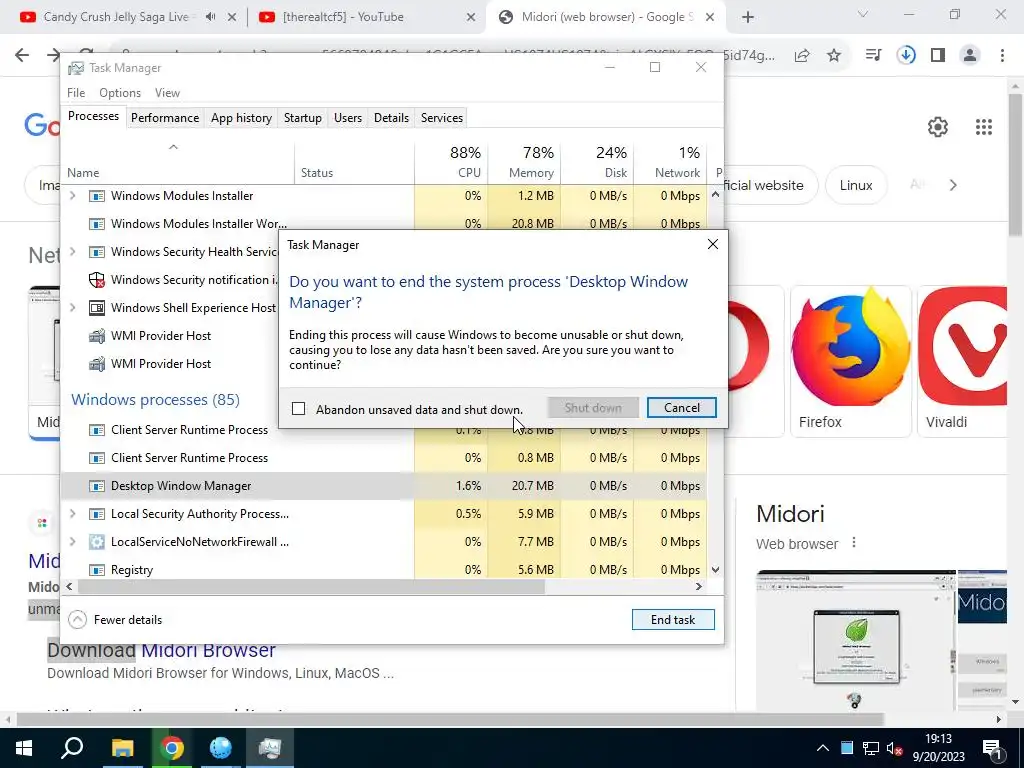
Task: Expand the LocalServiceNoNetworkFirewall row
Action: click(72, 541)
